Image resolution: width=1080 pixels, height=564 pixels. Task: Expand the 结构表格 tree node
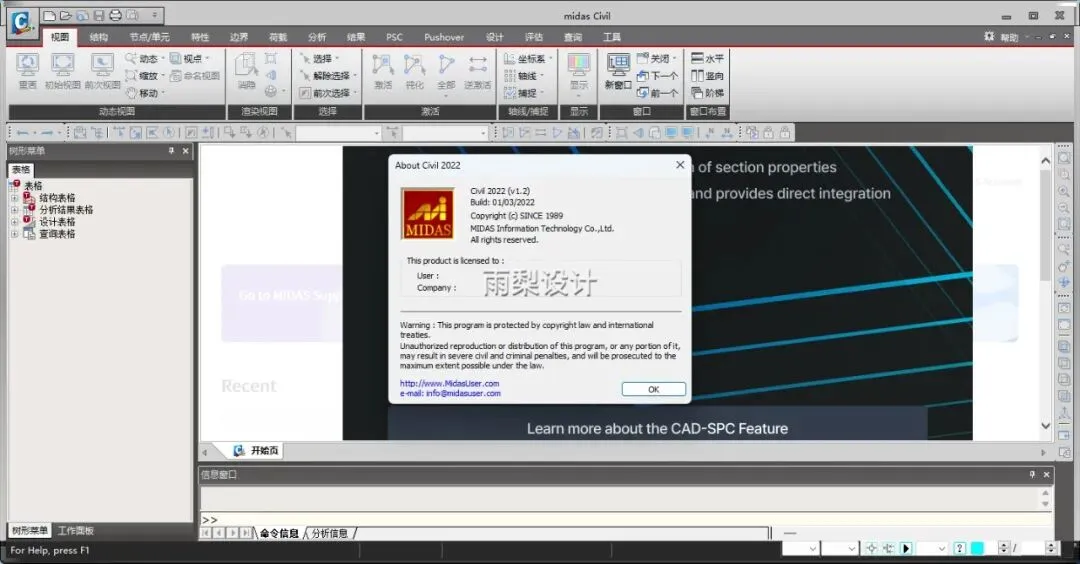pos(14,198)
